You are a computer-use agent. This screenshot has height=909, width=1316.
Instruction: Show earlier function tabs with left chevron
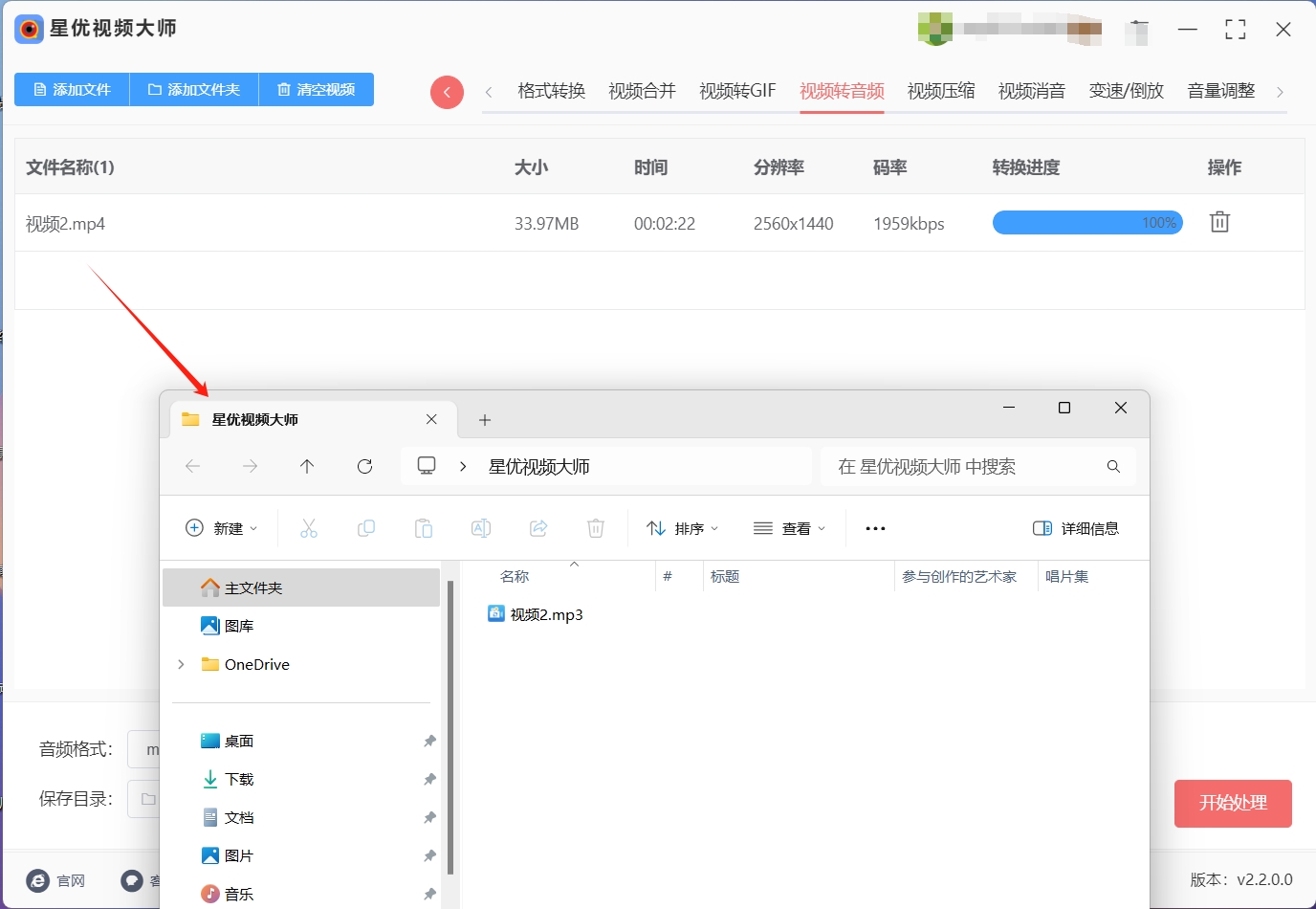[489, 92]
